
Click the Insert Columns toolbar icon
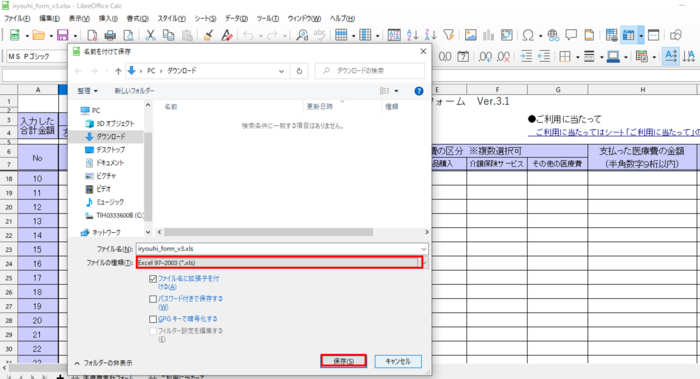tap(365, 35)
